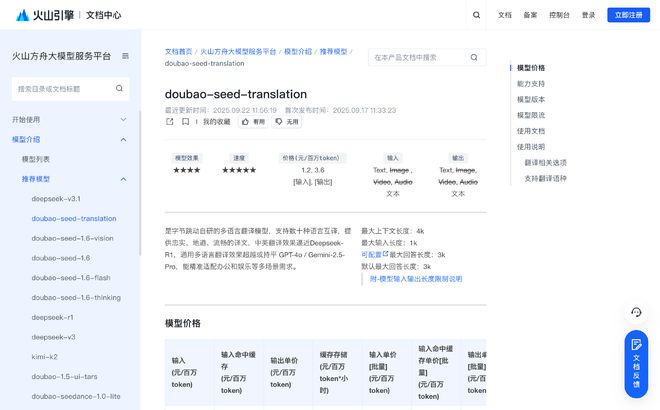Image resolution: width=660 pixels, height=410 pixels.
Task: Open 备案 in top navigation
Action: (530, 15)
